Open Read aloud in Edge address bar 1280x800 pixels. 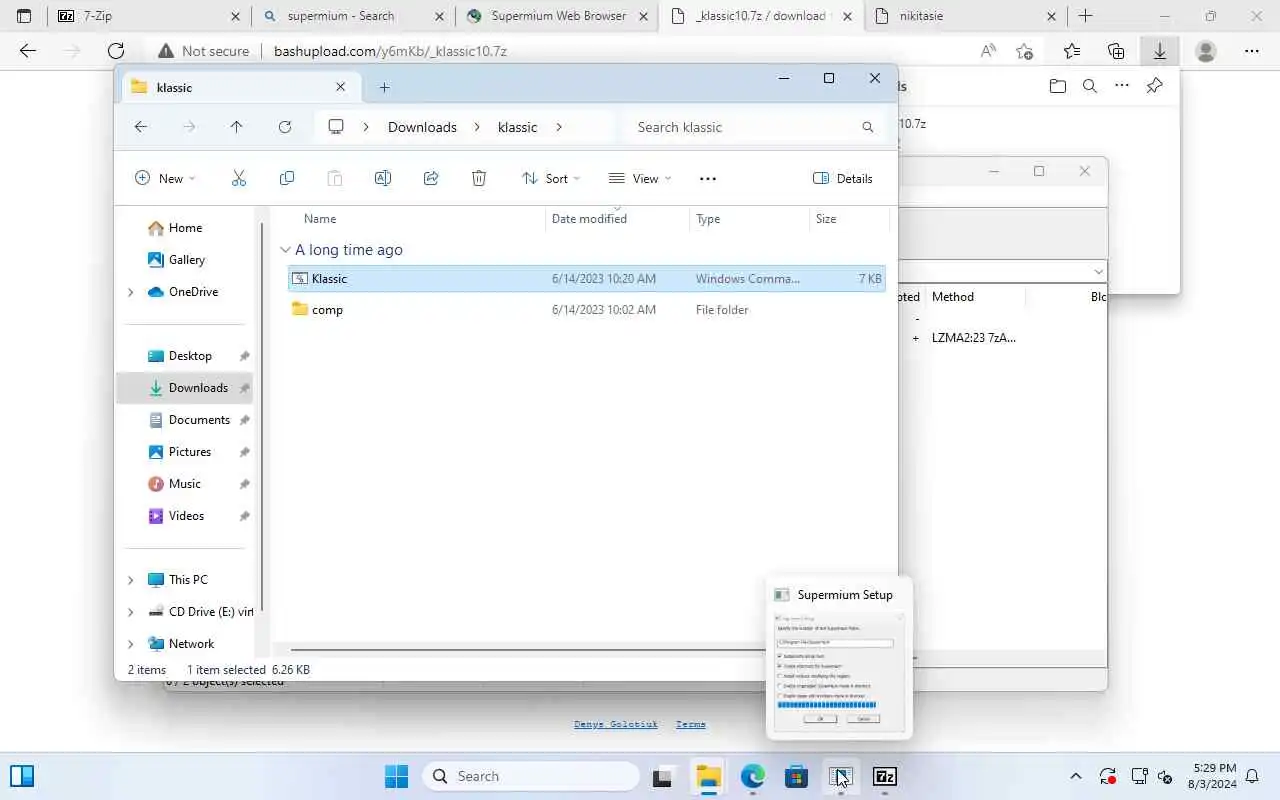[x=988, y=51]
